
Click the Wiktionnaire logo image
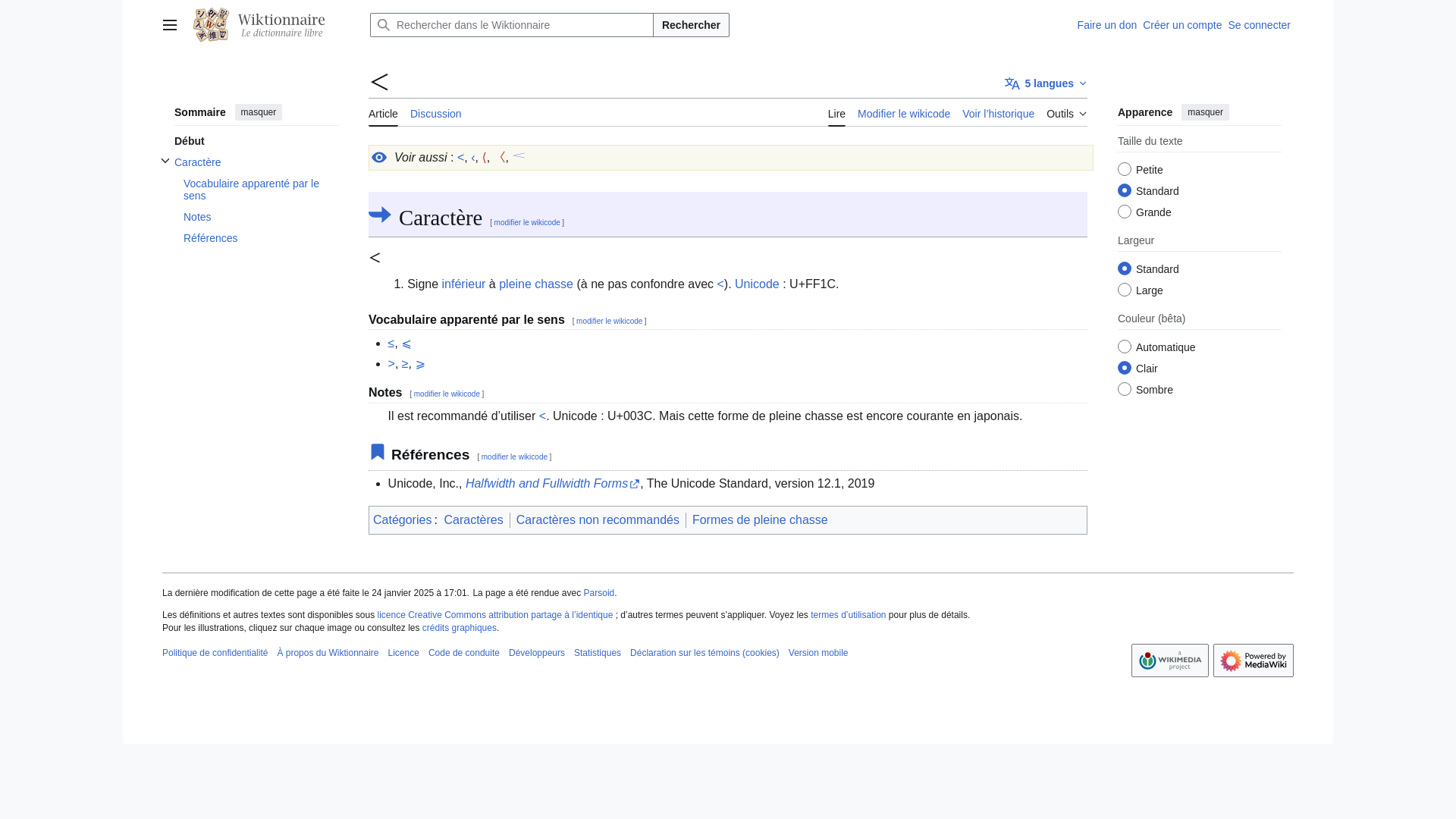[211, 25]
